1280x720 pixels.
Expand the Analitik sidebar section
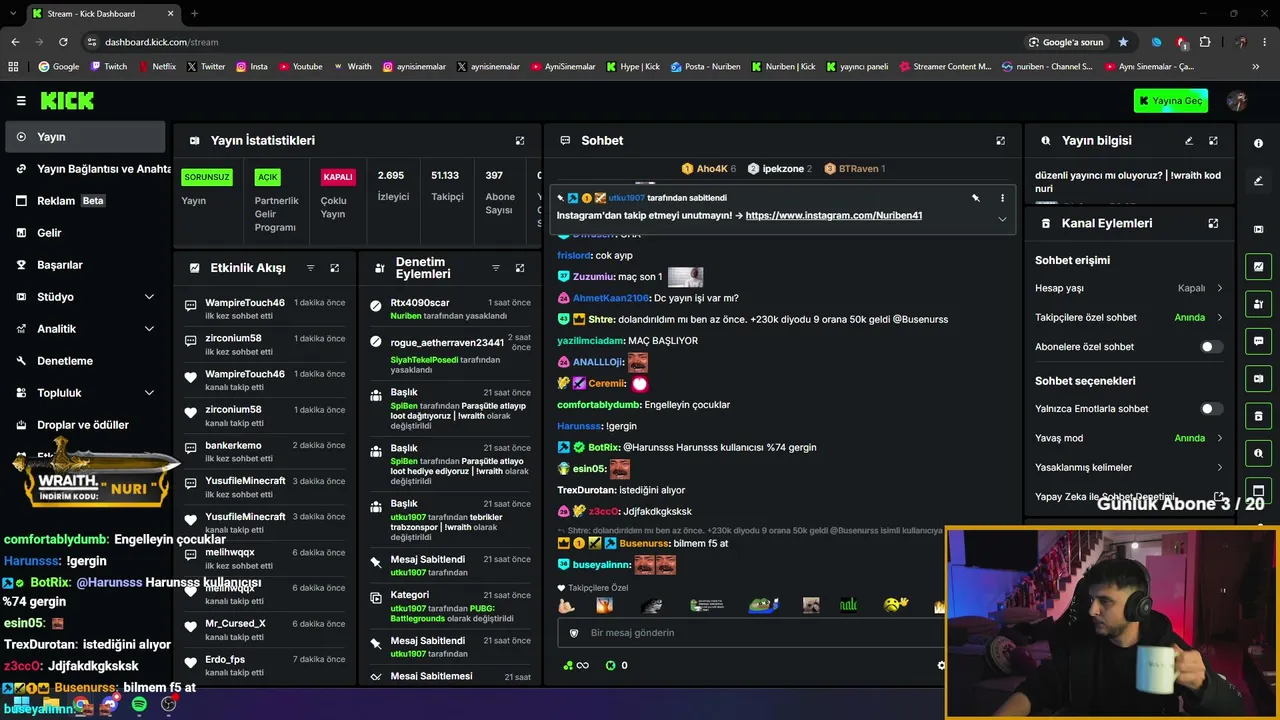coord(149,329)
